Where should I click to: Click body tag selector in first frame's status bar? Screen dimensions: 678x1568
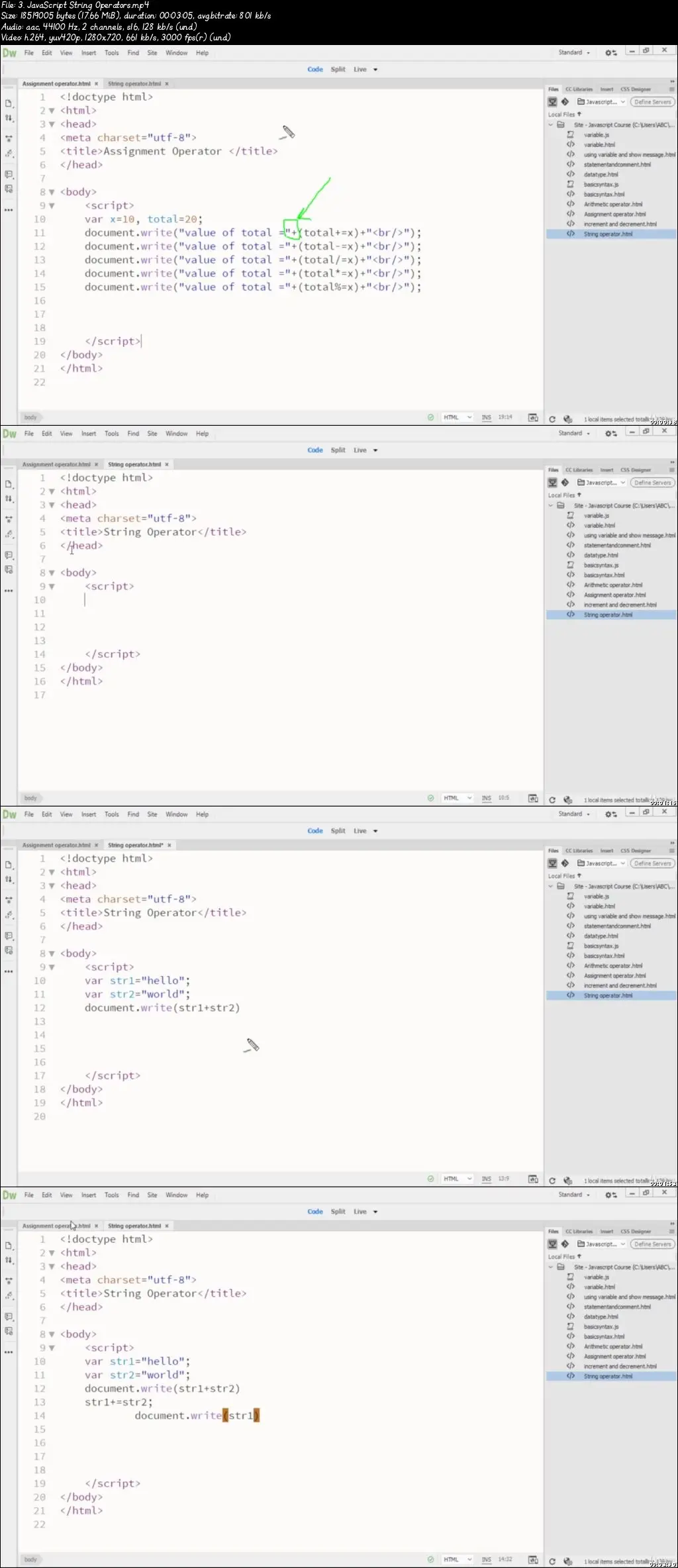pyautogui.click(x=30, y=418)
